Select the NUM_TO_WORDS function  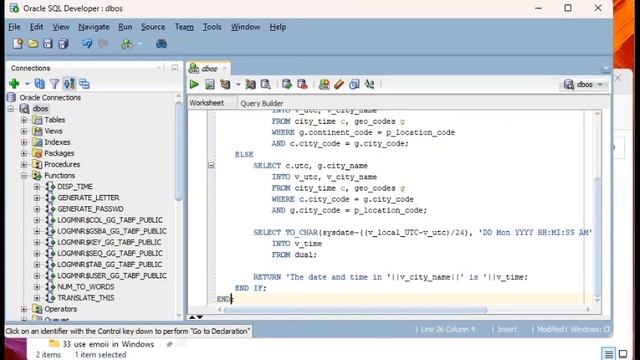point(86,287)
